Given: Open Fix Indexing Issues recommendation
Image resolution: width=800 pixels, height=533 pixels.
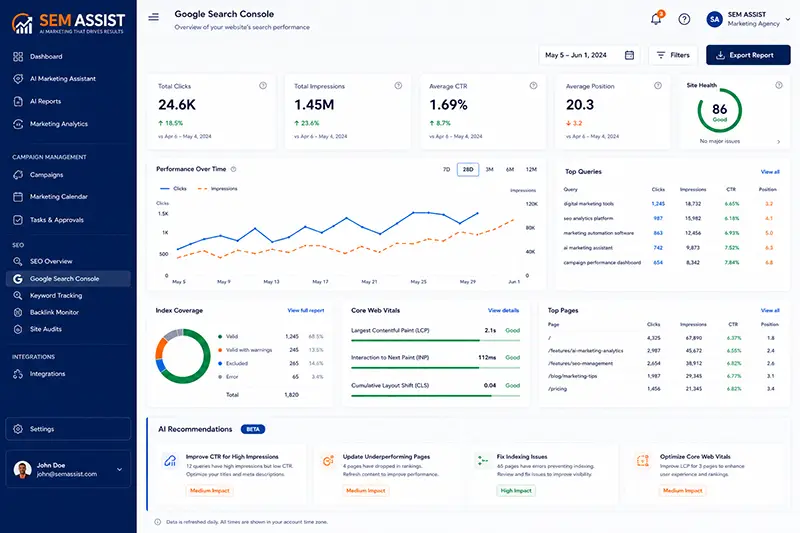Looking at the screenshot, I should pos(543,474).
